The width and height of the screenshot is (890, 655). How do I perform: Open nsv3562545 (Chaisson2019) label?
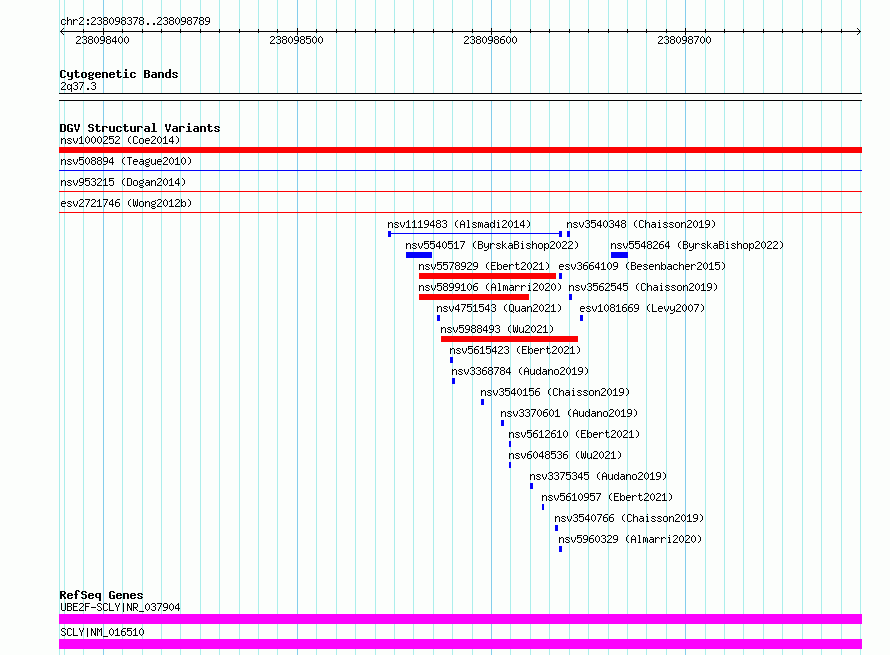(643, 287)
